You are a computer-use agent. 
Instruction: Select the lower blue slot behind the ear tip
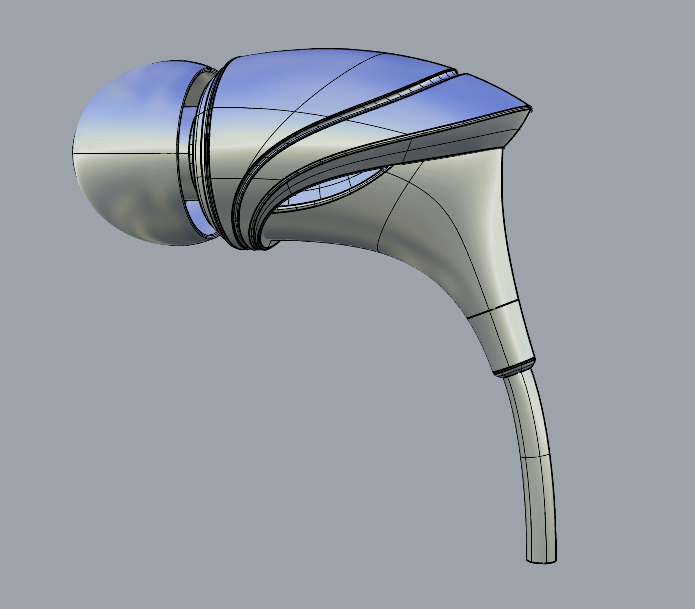[x=194, y=216]
